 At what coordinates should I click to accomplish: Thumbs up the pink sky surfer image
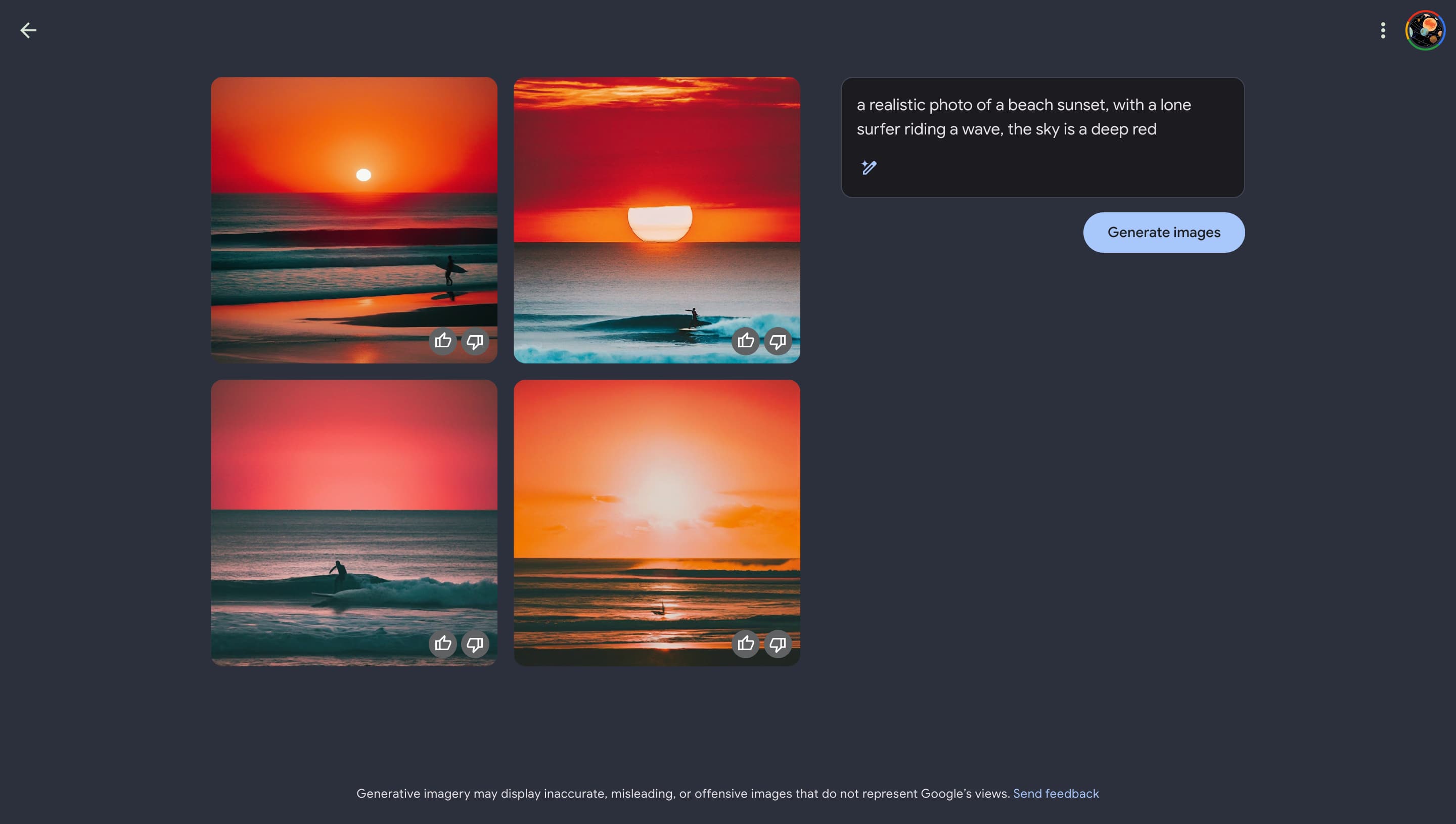pos(442,644)
